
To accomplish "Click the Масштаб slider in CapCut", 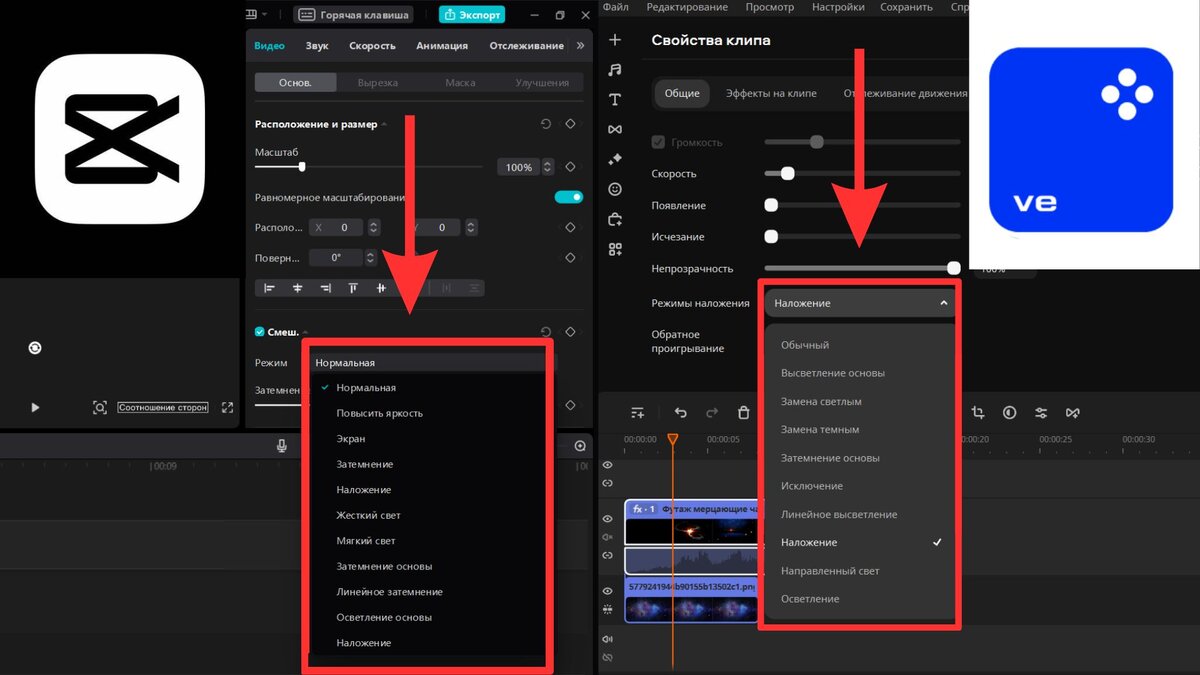I will click(x=369, y=167).
